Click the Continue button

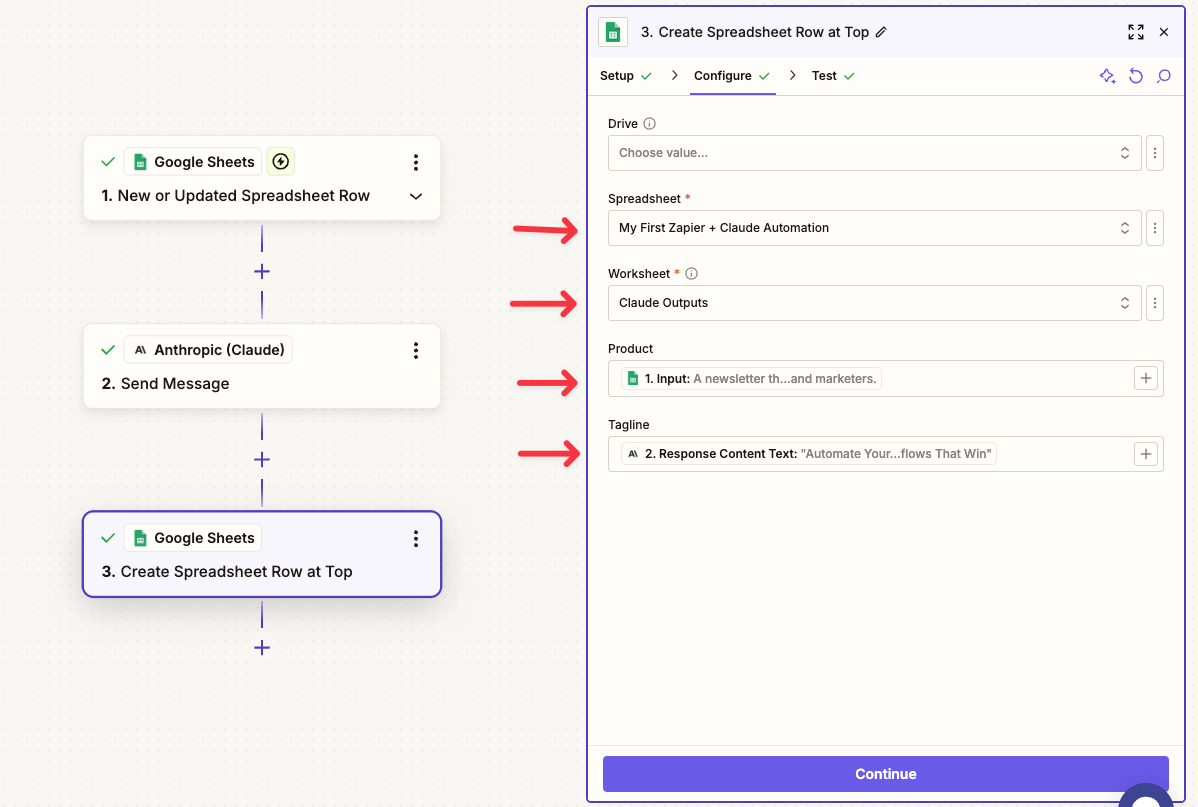click(x=886, y=774)
